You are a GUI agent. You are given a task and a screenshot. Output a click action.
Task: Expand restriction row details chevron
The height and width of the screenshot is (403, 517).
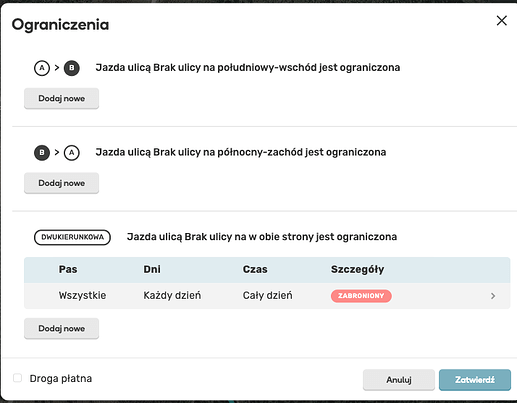(493, 296)
